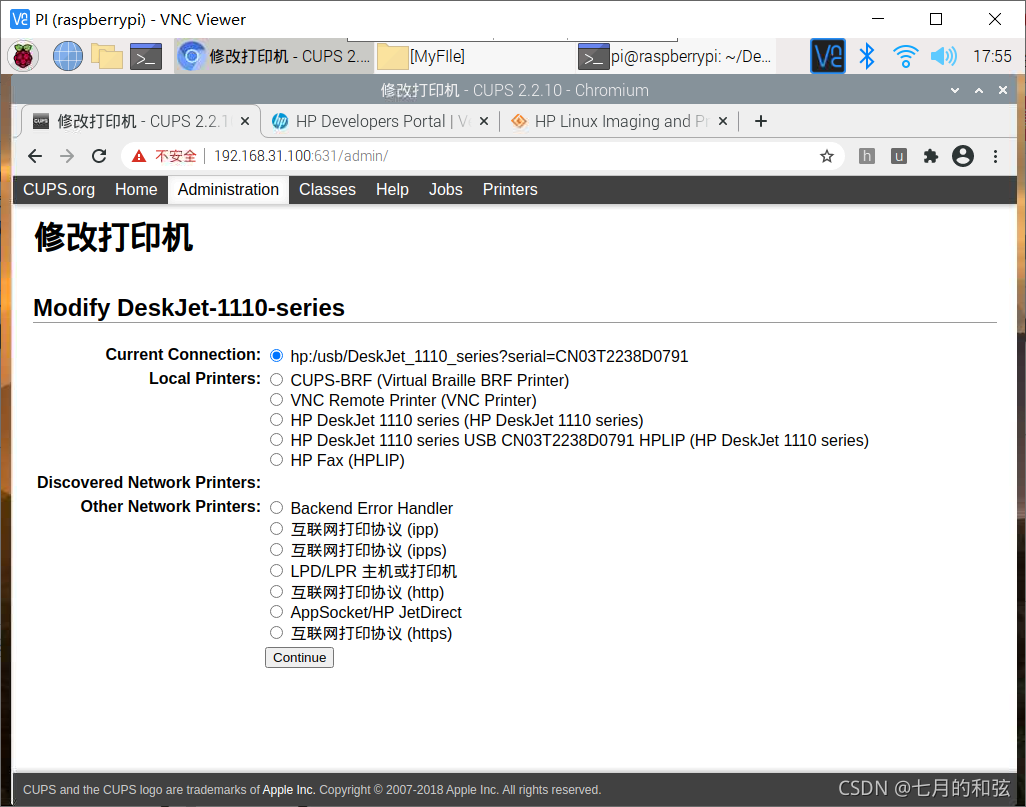
Task: Select LPD/LPR 主机或打印机 radio
Action: (x=277, y=570)
